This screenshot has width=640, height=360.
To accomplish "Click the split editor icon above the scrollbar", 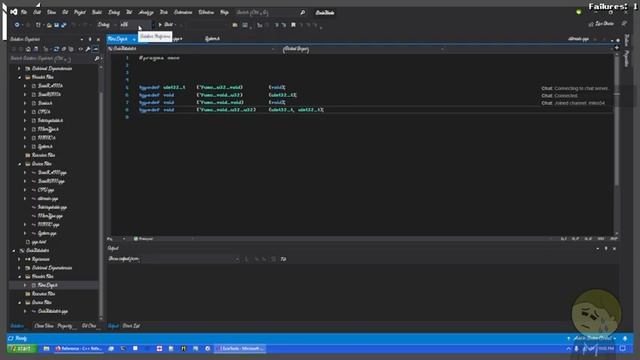I will (x=617, y=48).
